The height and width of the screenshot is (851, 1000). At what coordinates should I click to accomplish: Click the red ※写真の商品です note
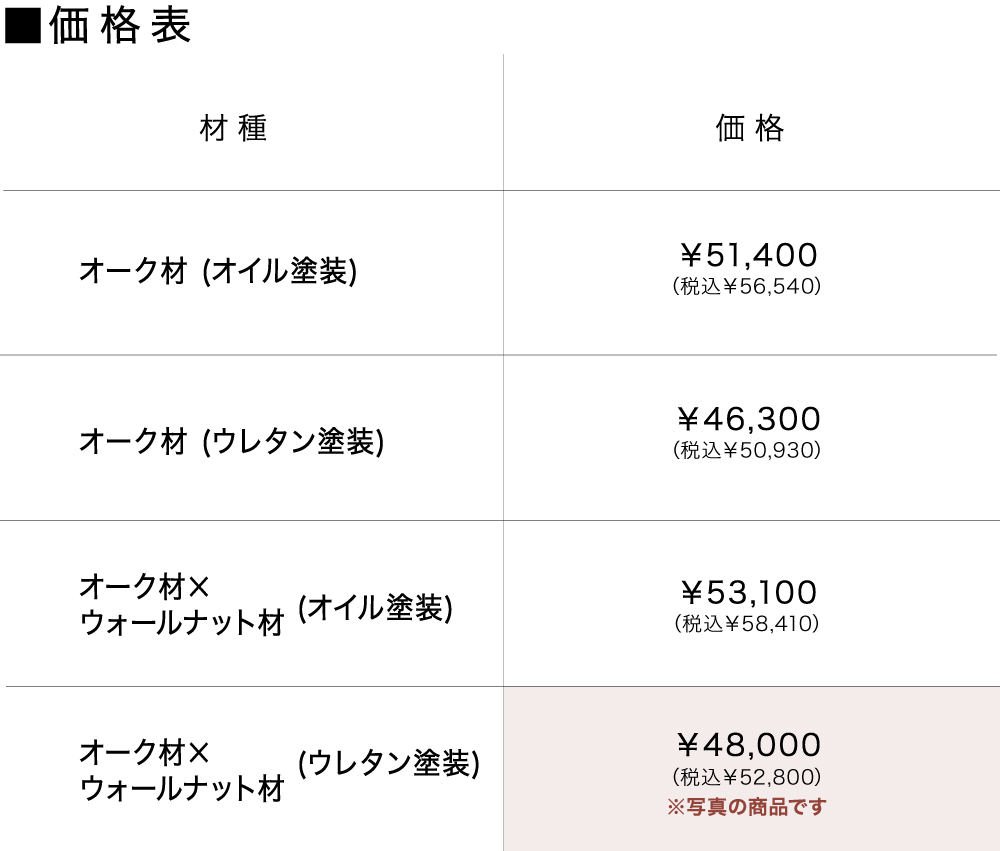coord(747,806)
